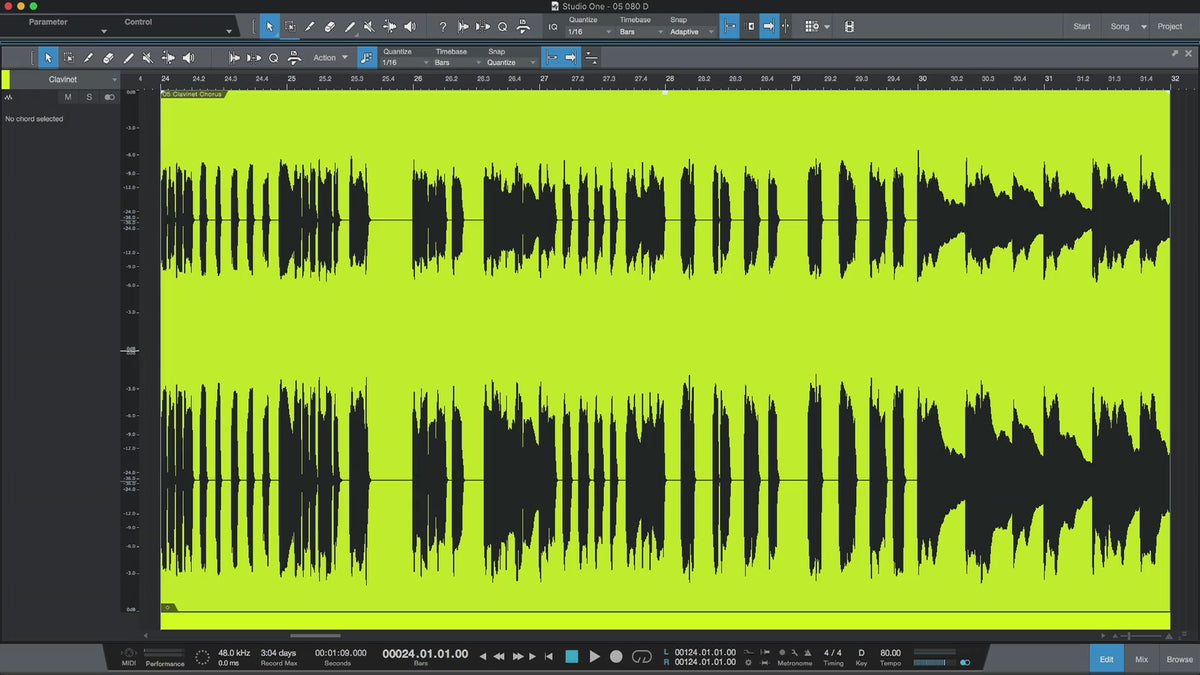Go to the Start page
The width and height of the screenshot is (1200, 675).
(x=1082, y=26)
